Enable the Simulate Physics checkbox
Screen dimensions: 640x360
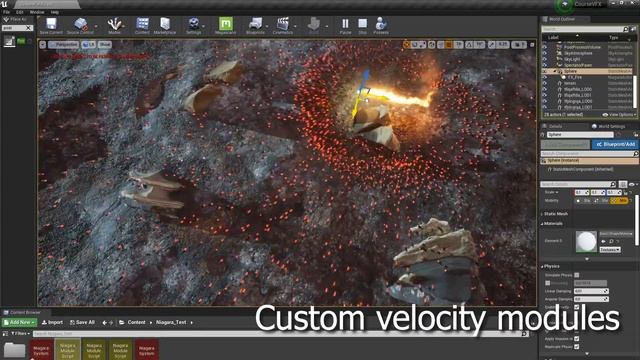577,275
